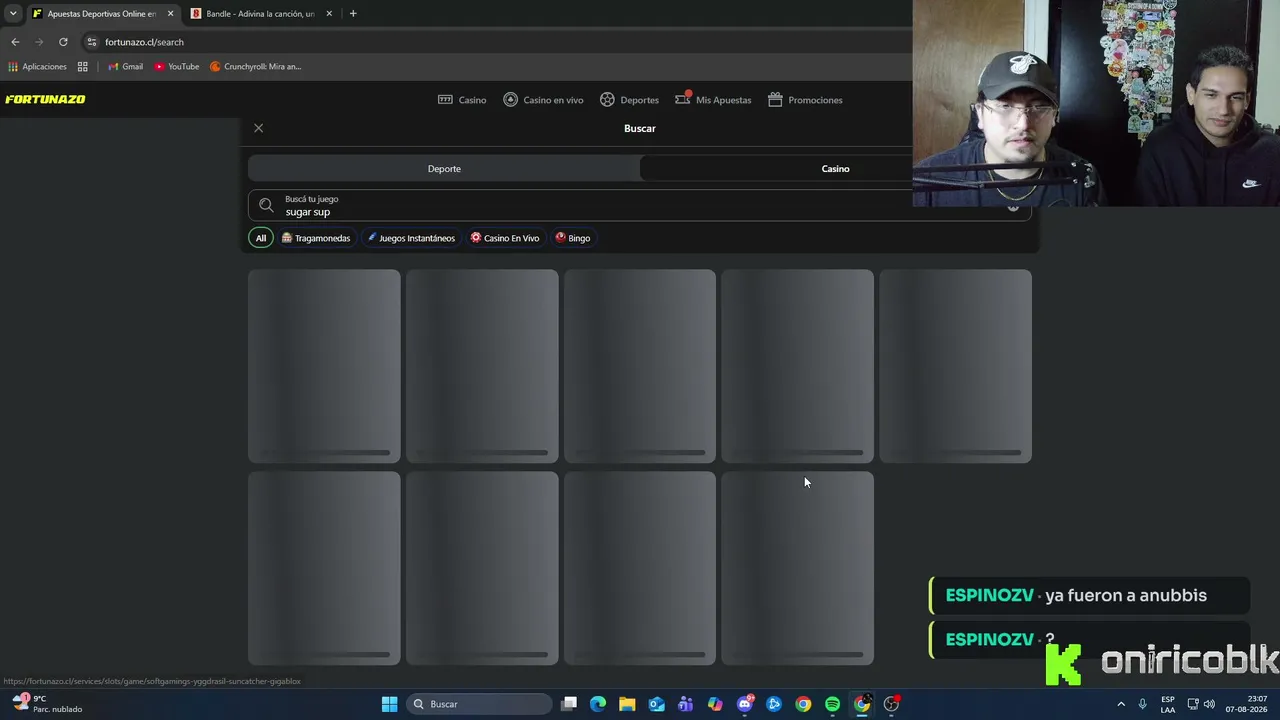
Task: Go forward in browser history
Action: click(x=39, y=42)
